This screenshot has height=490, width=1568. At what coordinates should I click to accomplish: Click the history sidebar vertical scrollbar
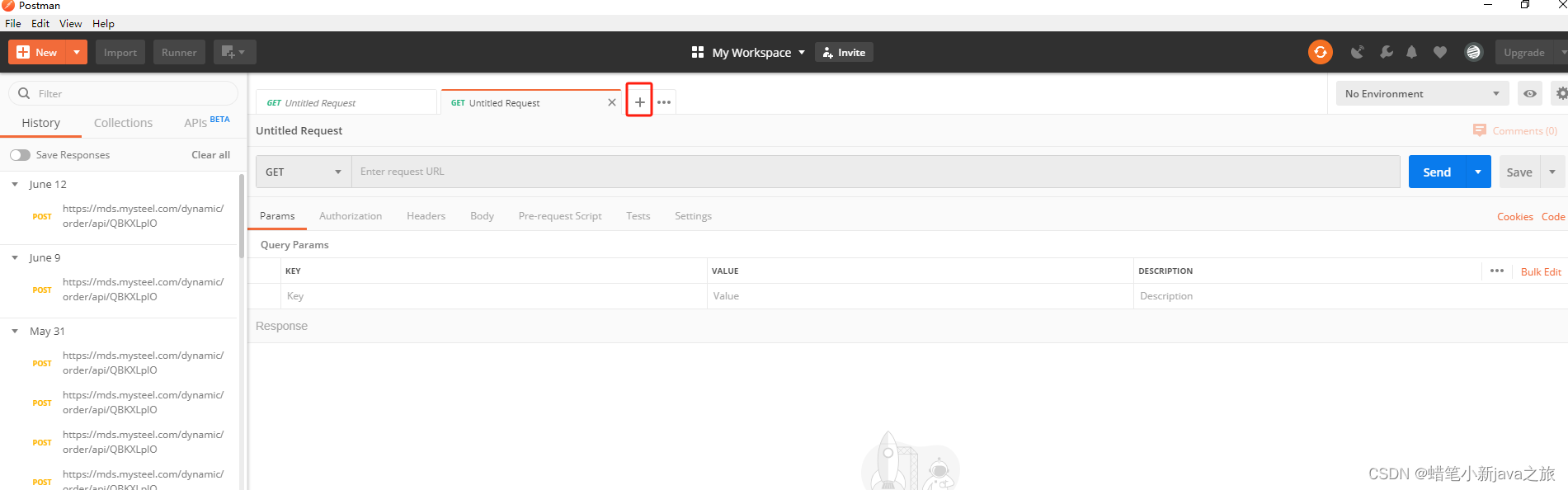[242, 216]
